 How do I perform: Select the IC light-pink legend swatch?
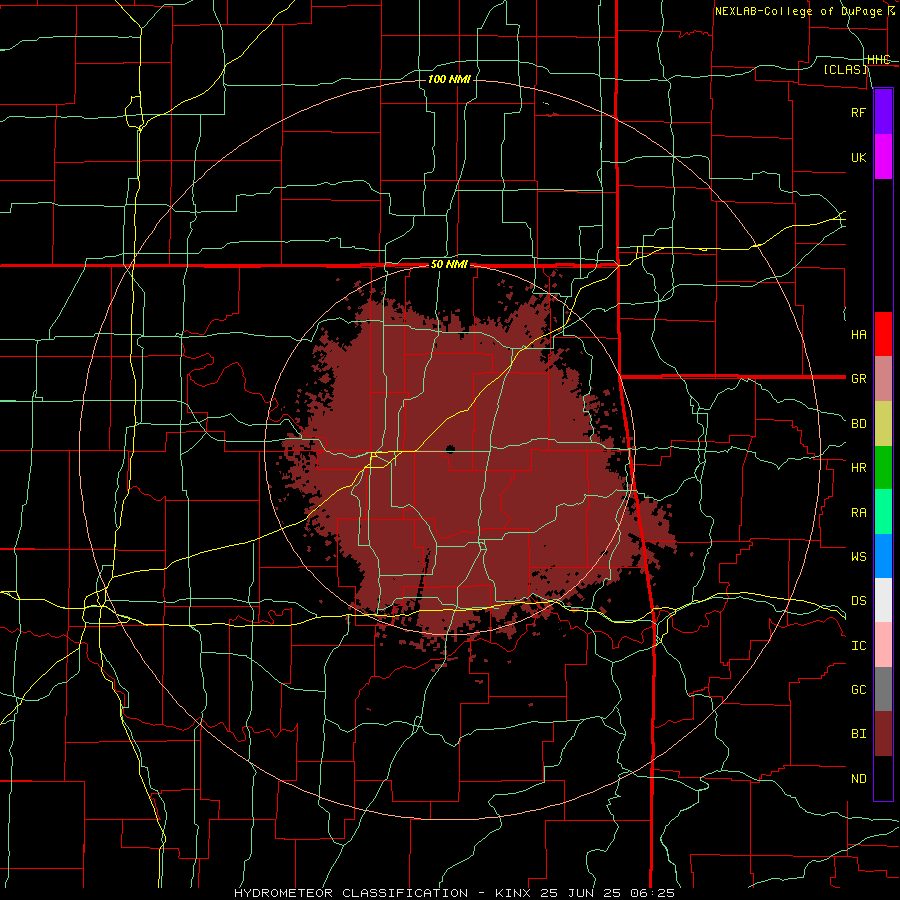883,645
